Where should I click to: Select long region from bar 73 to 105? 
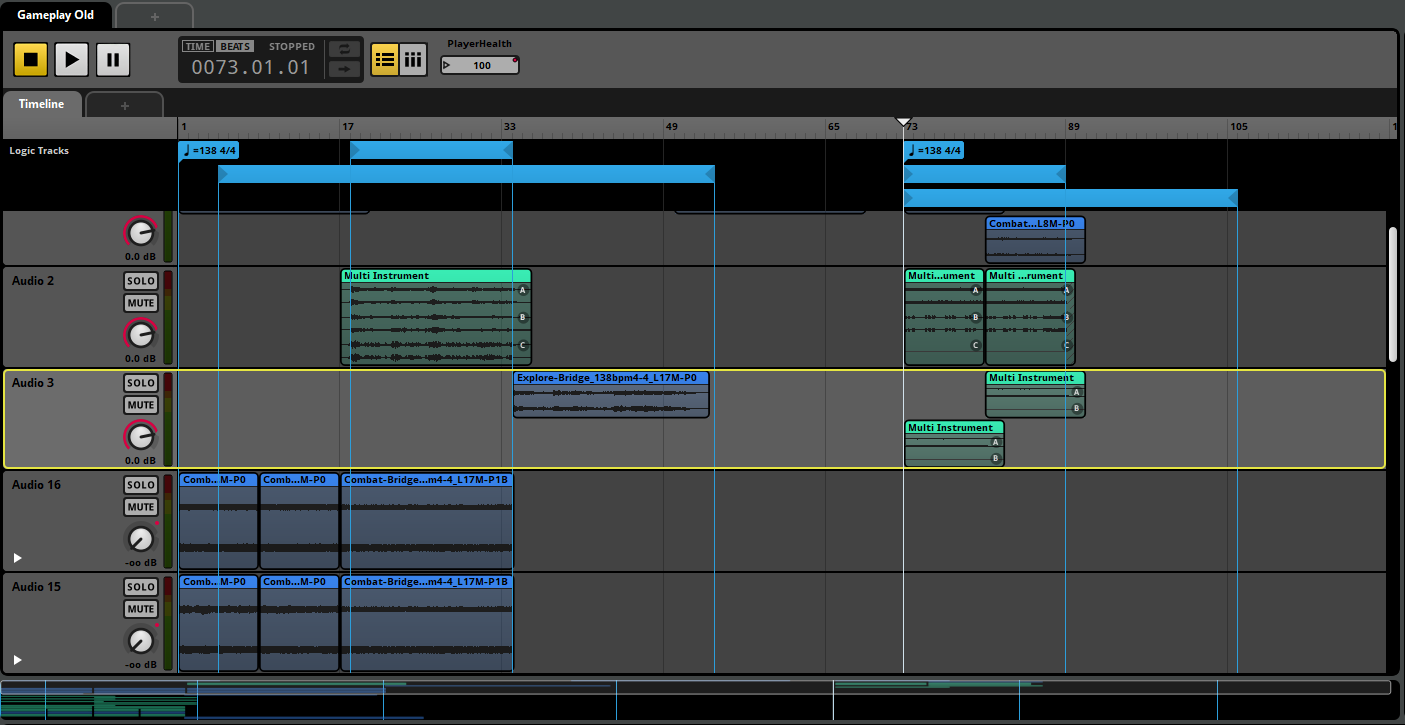click(1070, 199)
